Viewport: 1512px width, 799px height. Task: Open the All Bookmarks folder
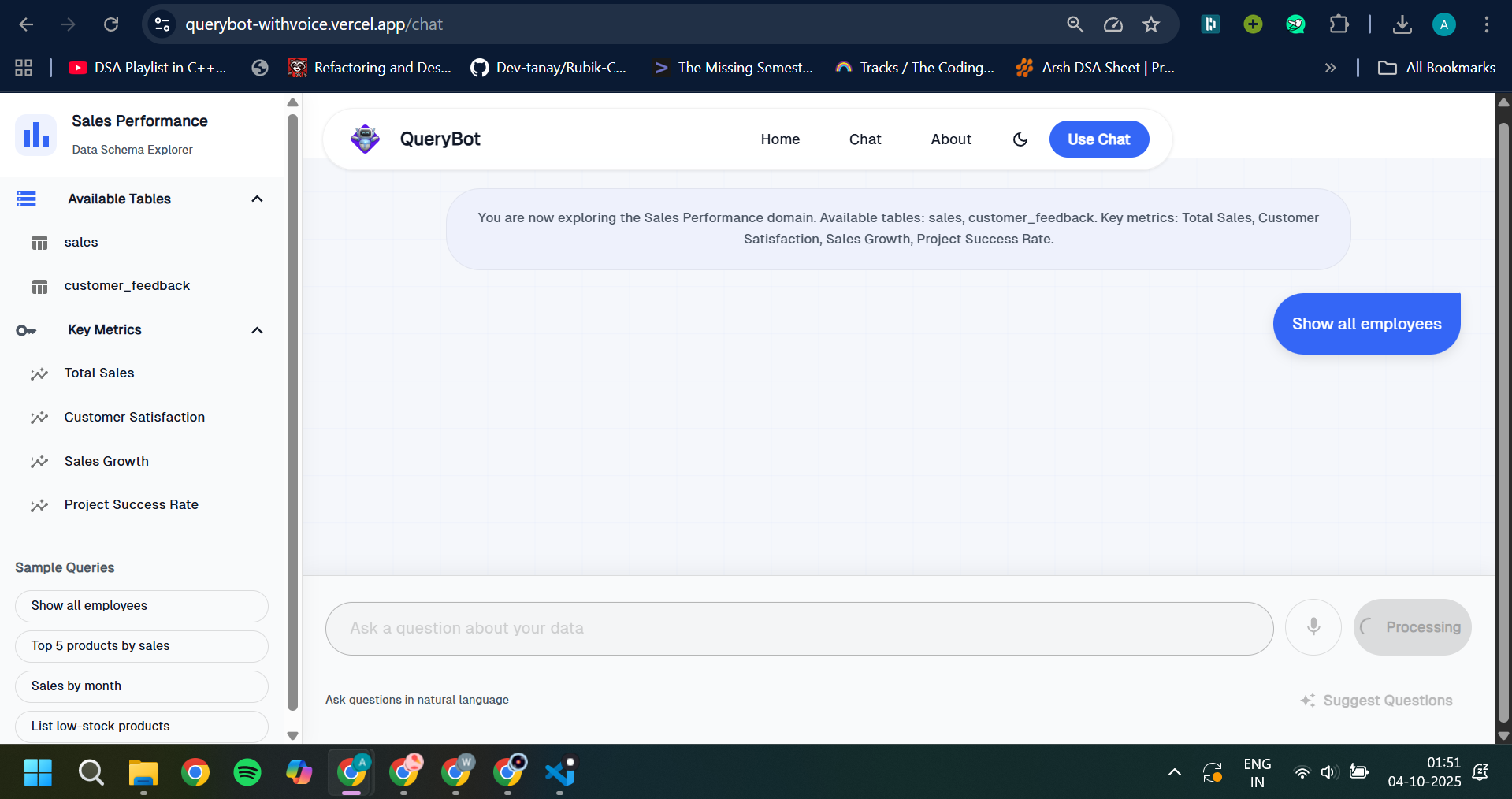point(1436,68)
